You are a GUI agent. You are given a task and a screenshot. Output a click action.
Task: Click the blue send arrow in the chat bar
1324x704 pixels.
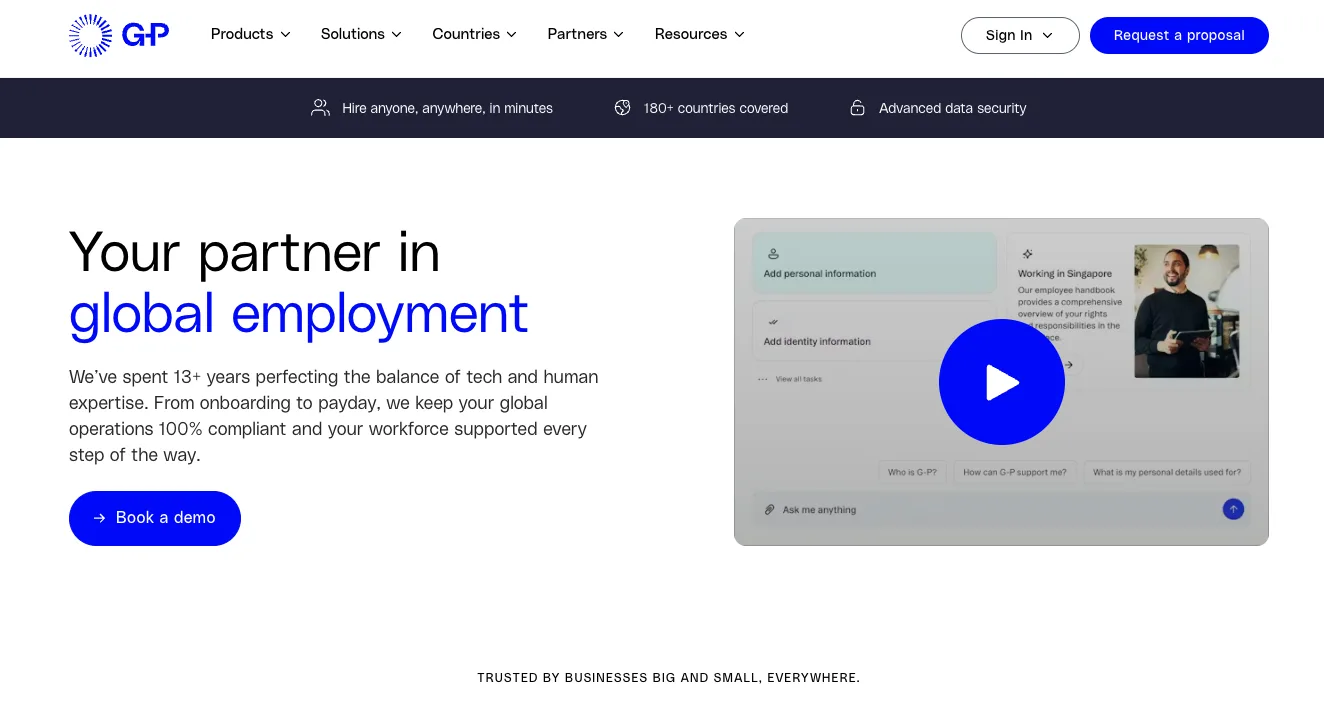(x=1233, y=509)
